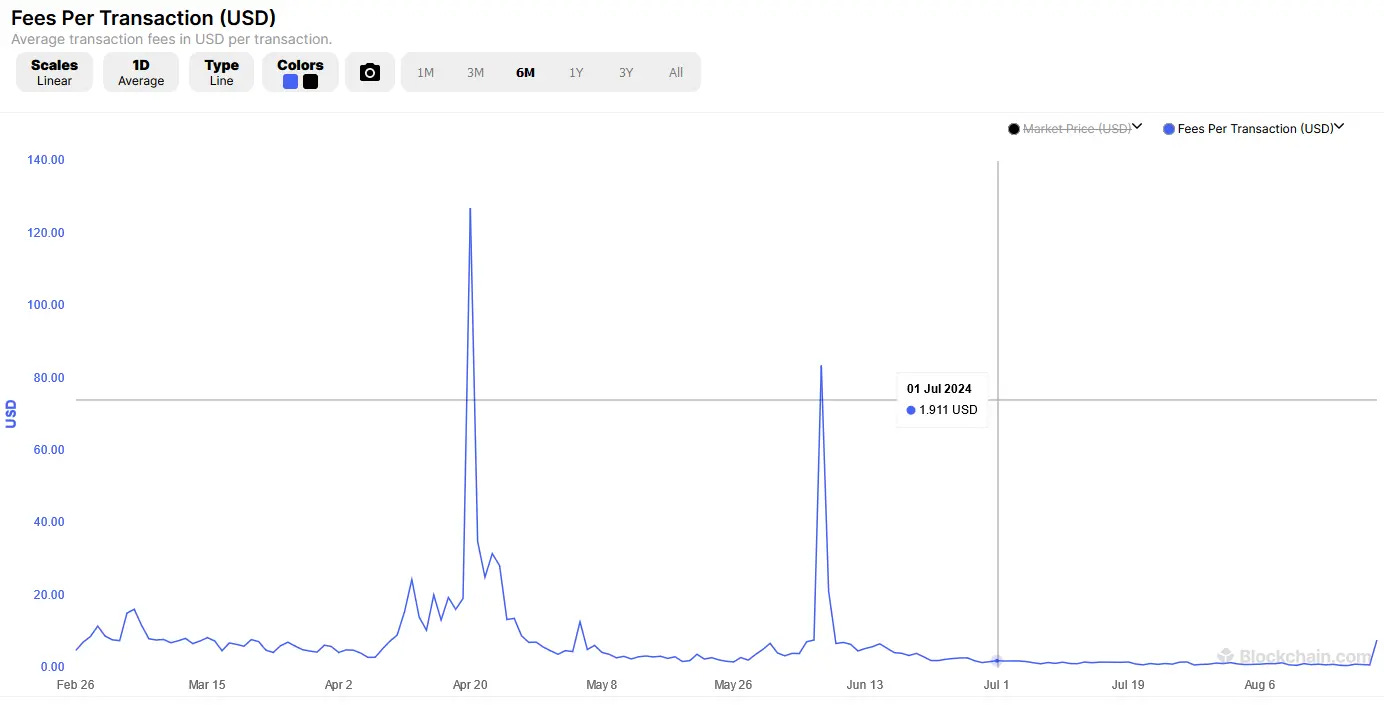The height and width of the screenshot is (705, 1384).
Task: Hide the Fees Per Transaction (USD) series
Action: coord(1256,129)
